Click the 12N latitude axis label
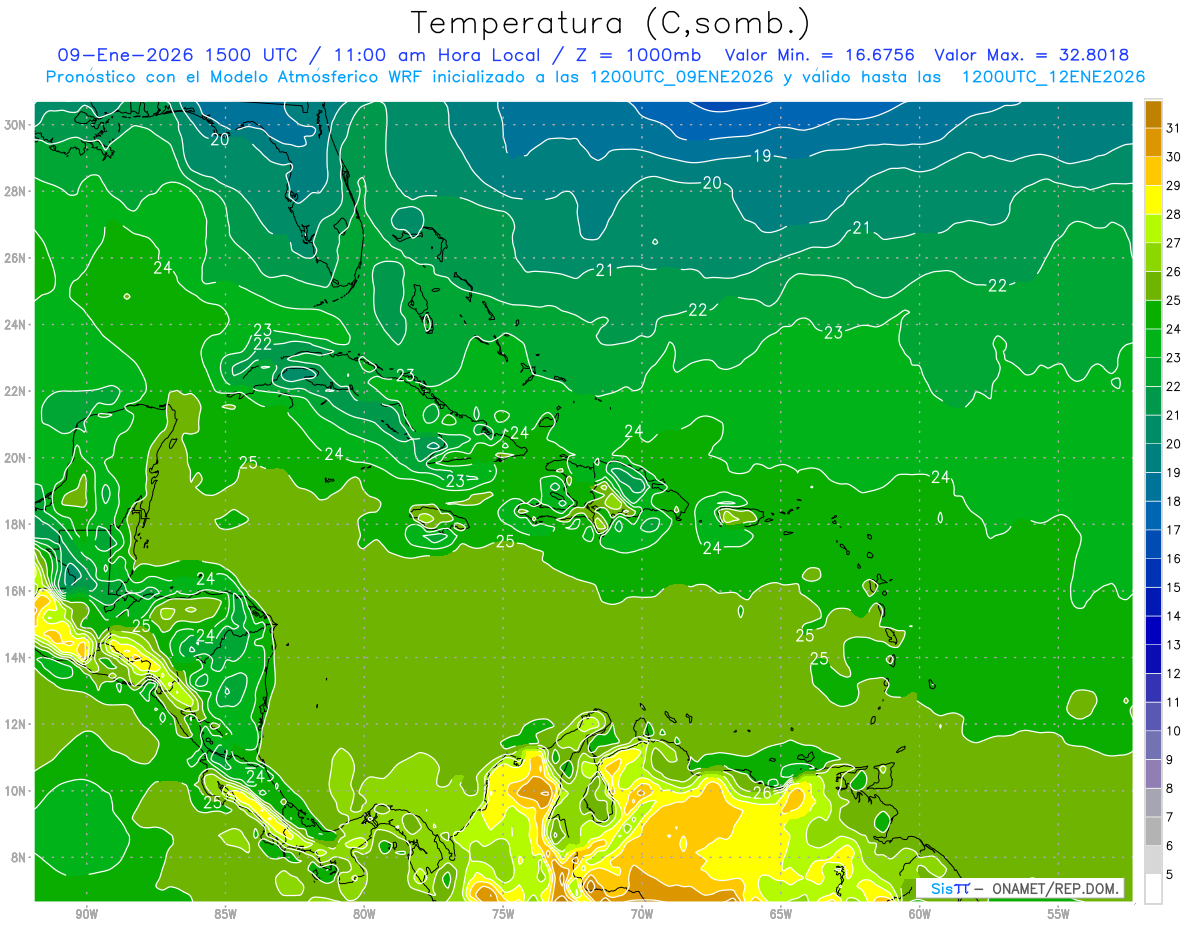Image resolution: width=1200 pixels, height=927 pixels. [x=16, y=724]
